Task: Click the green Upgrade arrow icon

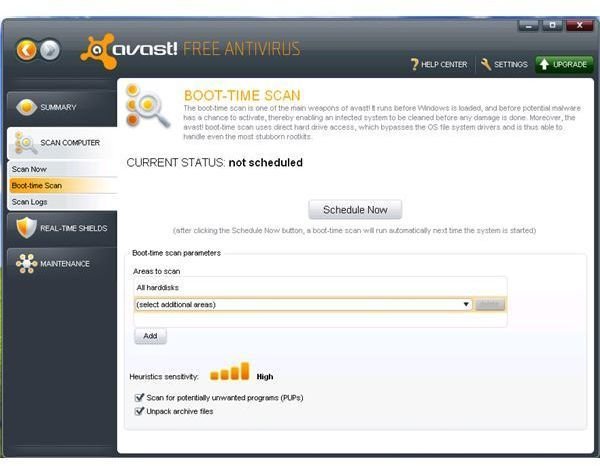Action: 544,64
